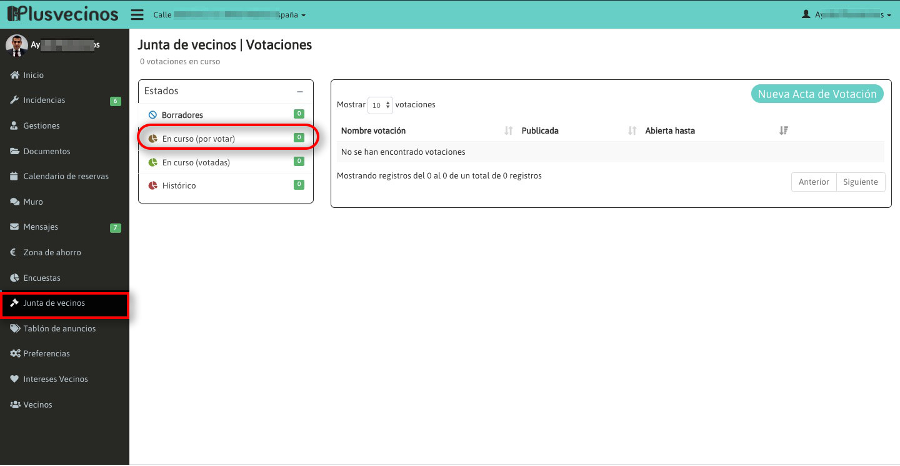Open Zona de ahorro

(64, 253)
